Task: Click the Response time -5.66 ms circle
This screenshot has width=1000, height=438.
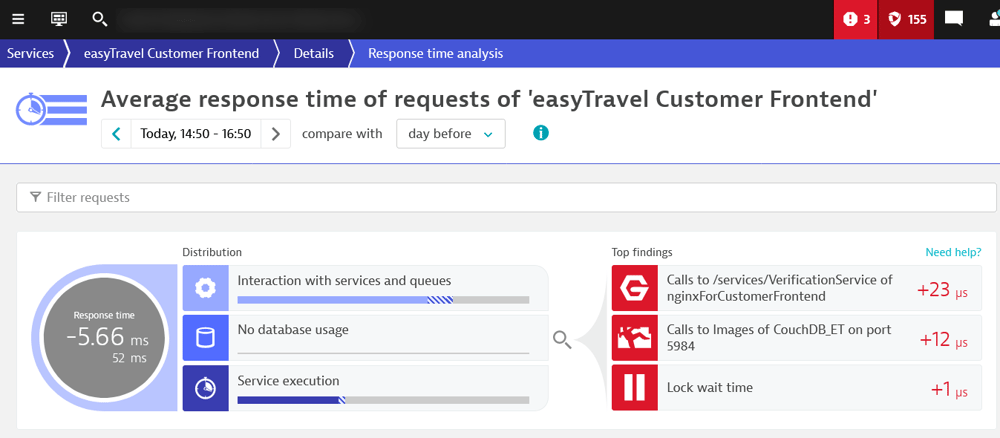Action: click(103, 338)
